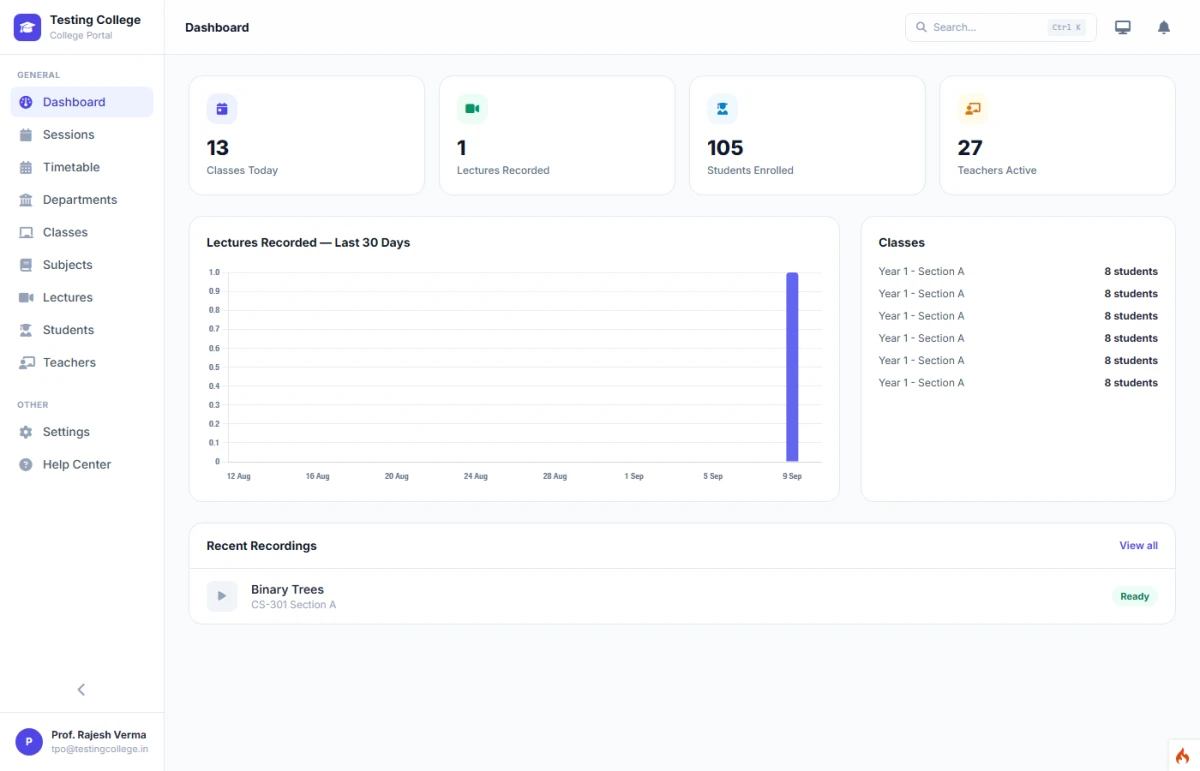The height and width of the screenshot is (771, 1200).
Task: Click the Search input field
Action: click(1001, 27)
